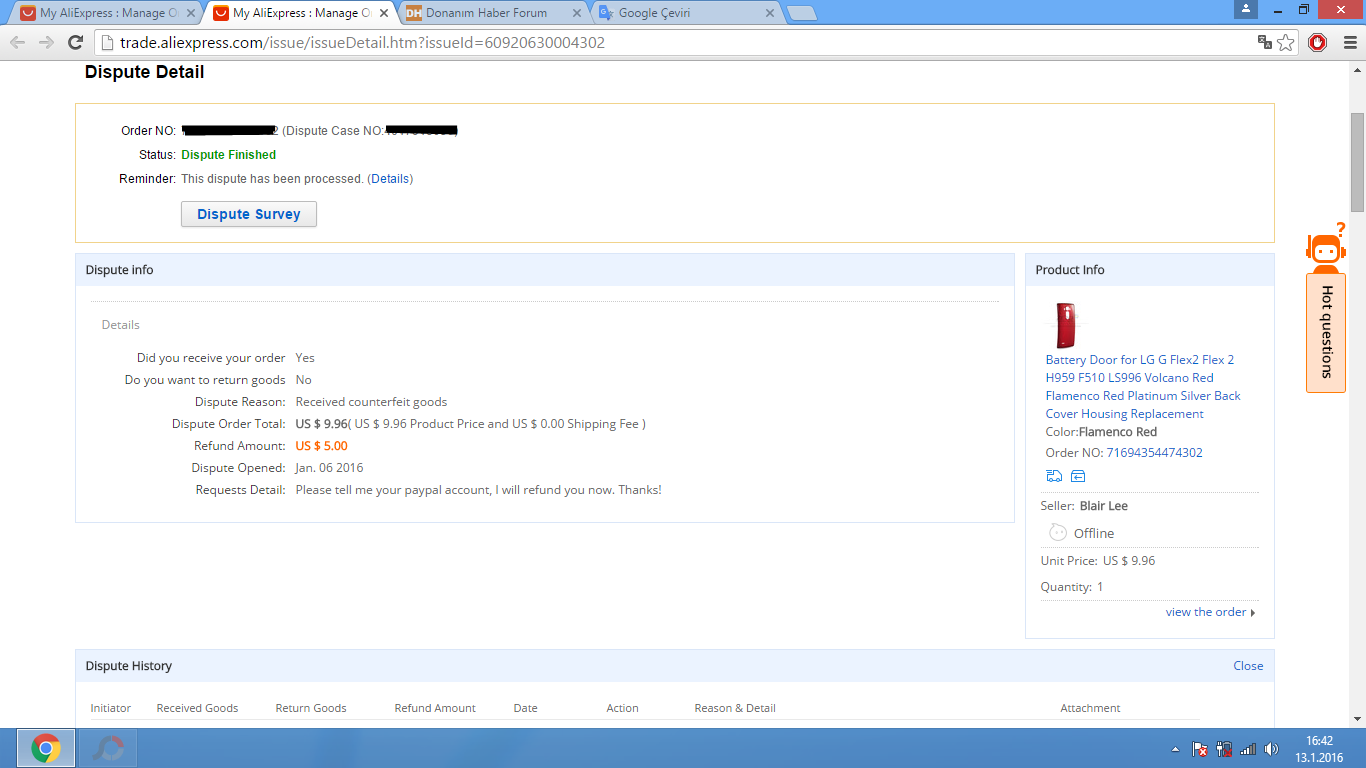Click the Action Center flag tray icon

coord(1200,749)
